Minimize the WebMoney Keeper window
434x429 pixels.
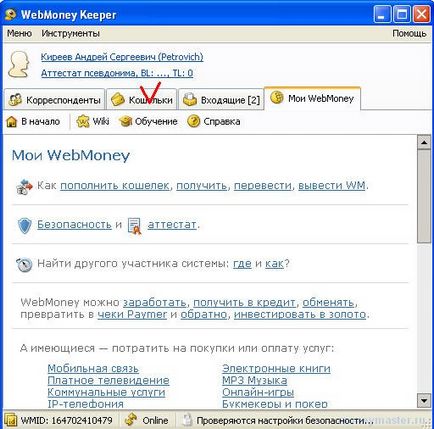(x=382, y=15)
